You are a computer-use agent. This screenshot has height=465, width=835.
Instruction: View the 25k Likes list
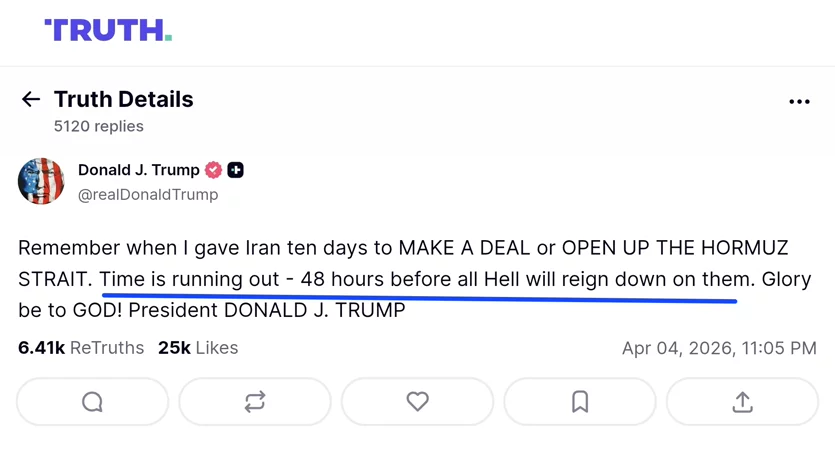point(198,348)
